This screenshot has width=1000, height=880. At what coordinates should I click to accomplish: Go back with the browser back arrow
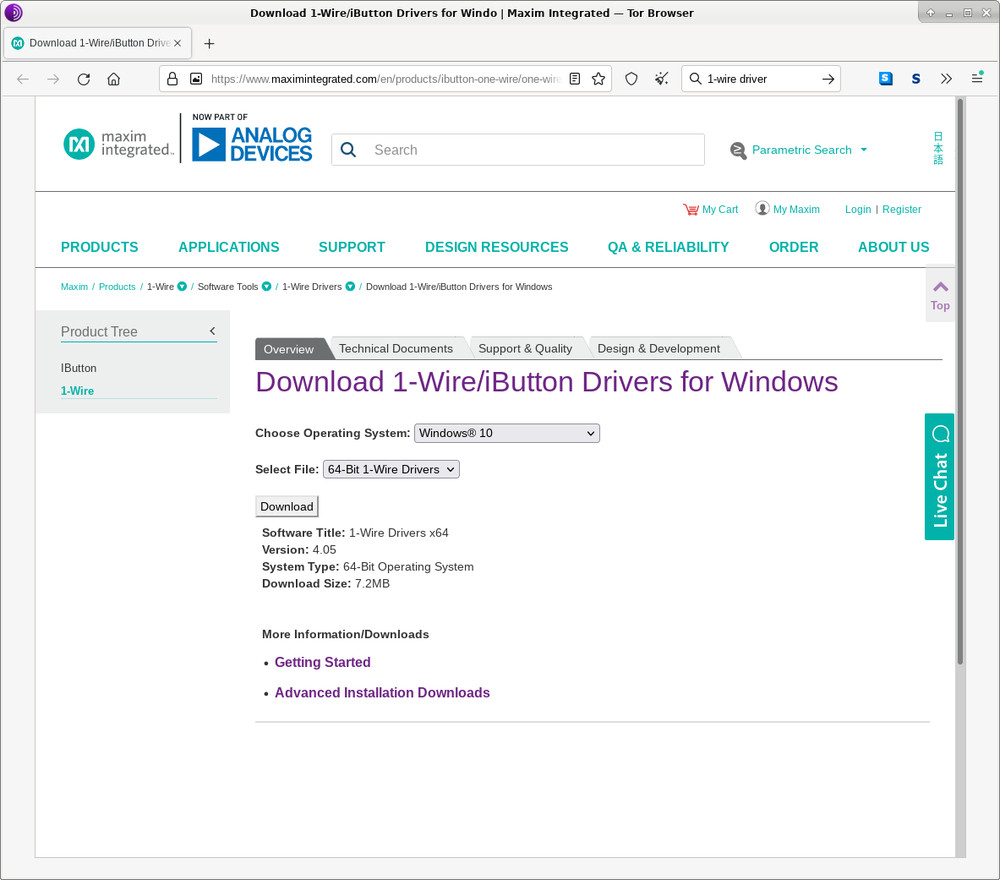pos(23,79)
